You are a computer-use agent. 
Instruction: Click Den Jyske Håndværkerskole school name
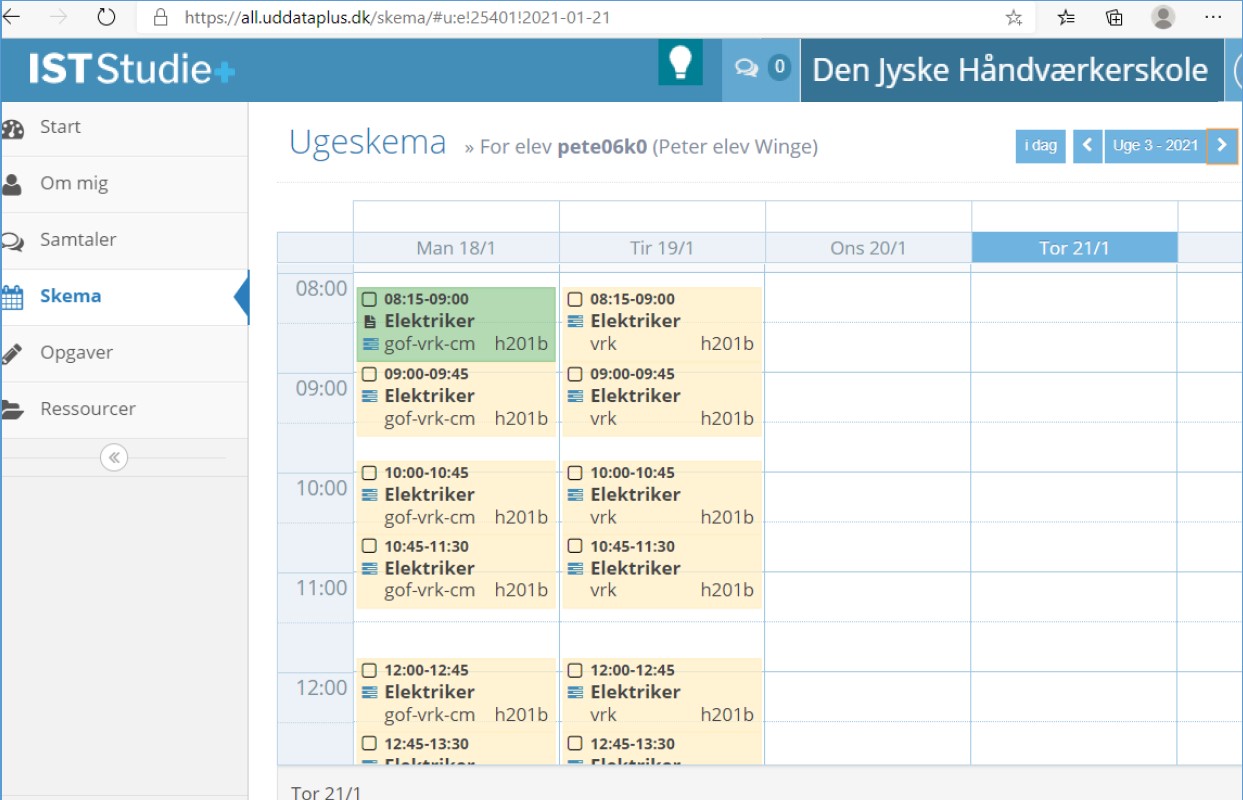coord(1010,70)
